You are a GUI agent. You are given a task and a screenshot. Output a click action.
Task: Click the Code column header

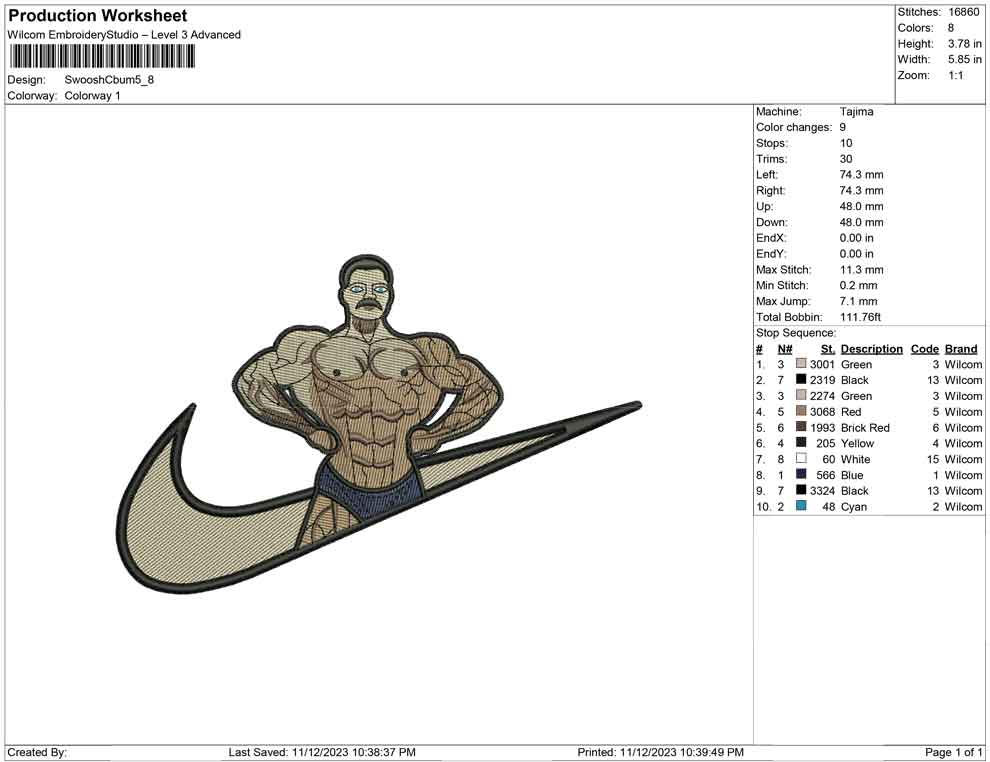pyautogui.click(x=924, y=349)
